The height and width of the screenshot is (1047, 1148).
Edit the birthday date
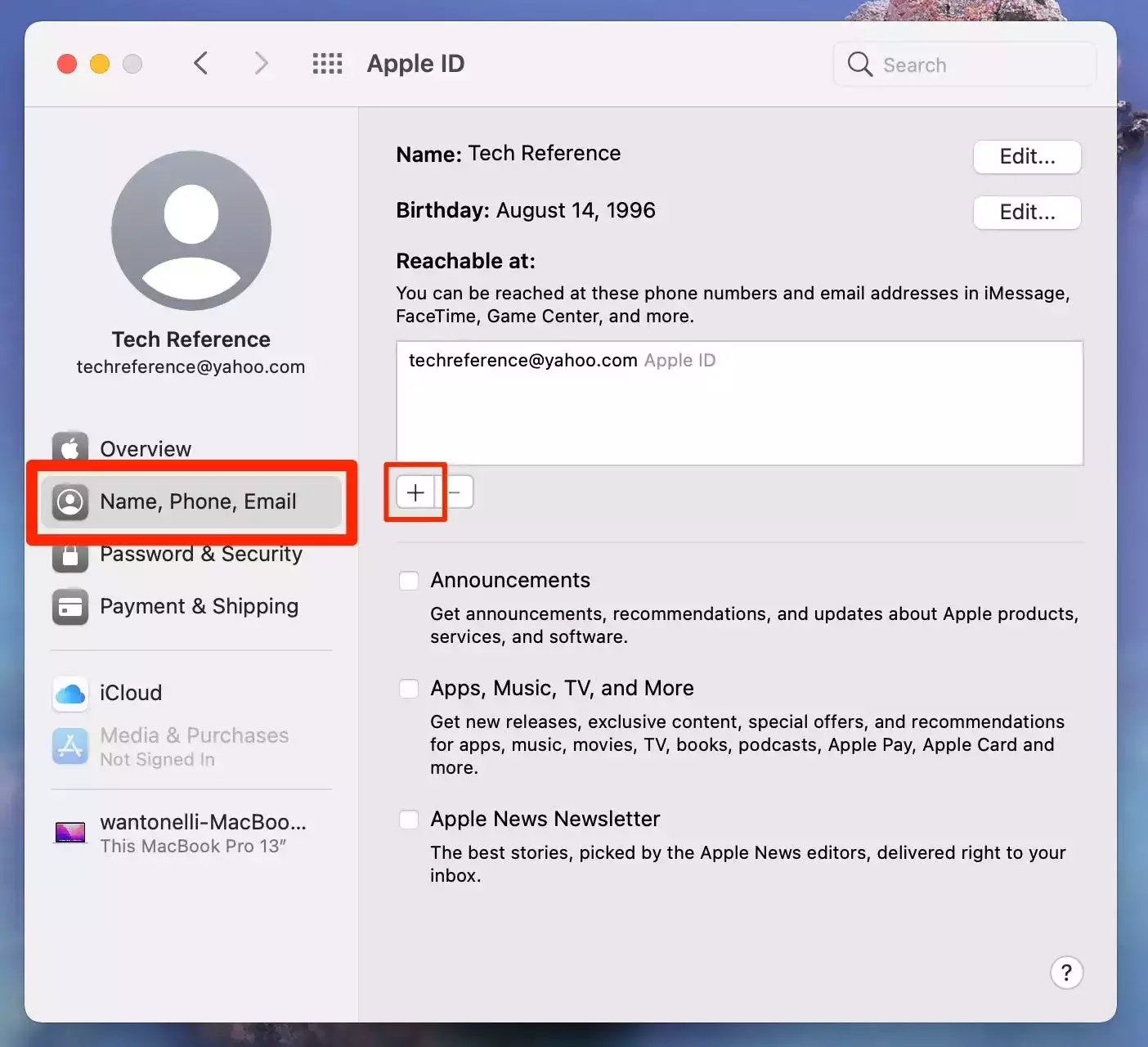tap(1027, 213)
